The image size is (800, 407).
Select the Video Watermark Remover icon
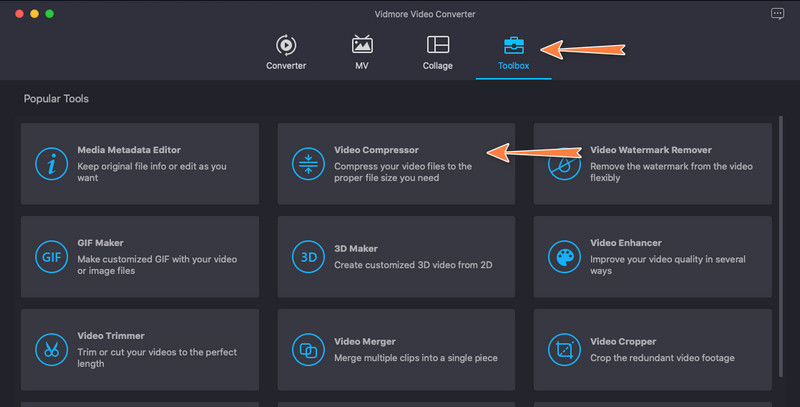565,163
